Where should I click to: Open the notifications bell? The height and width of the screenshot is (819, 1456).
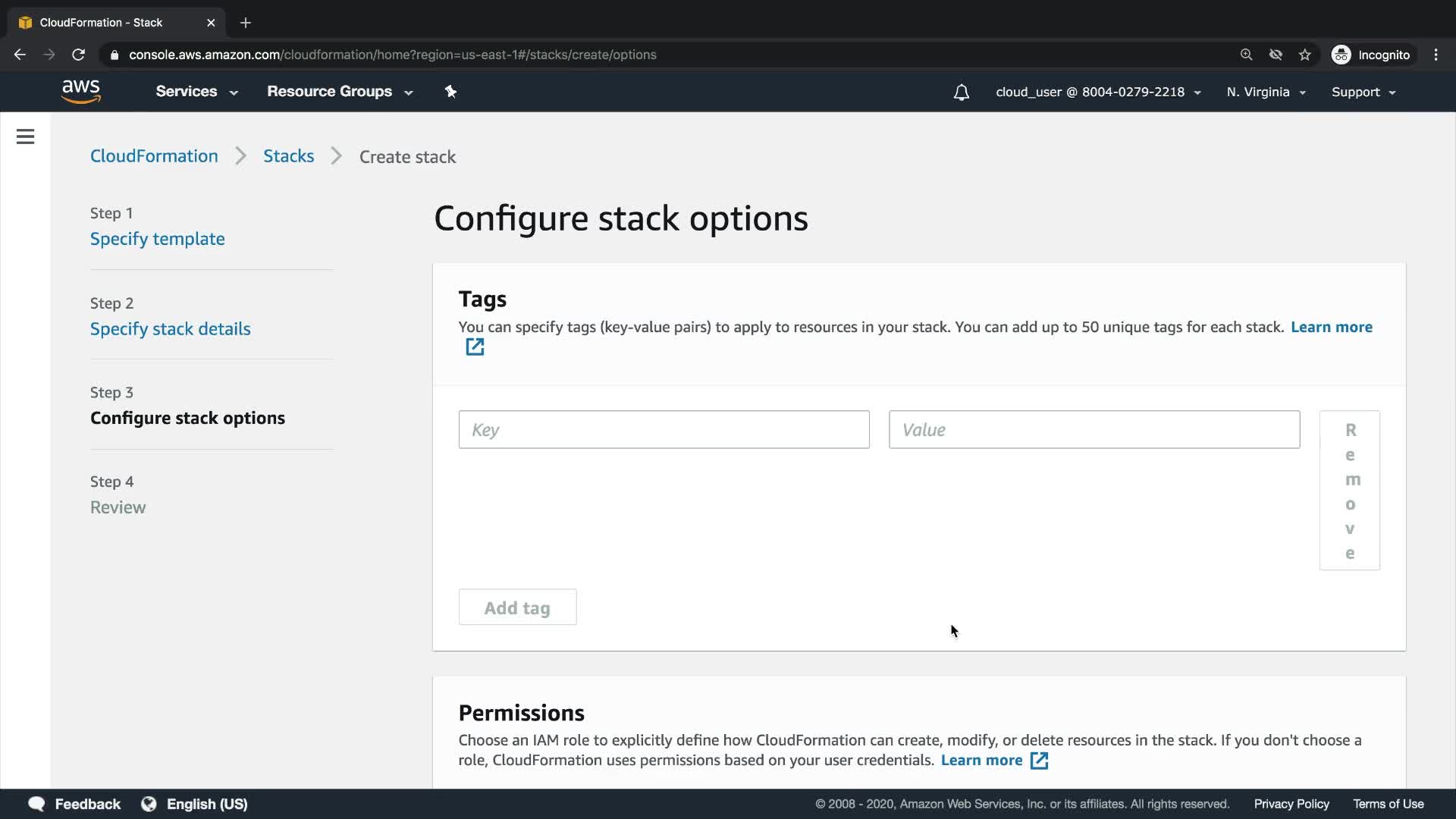(x=961, y=93)
